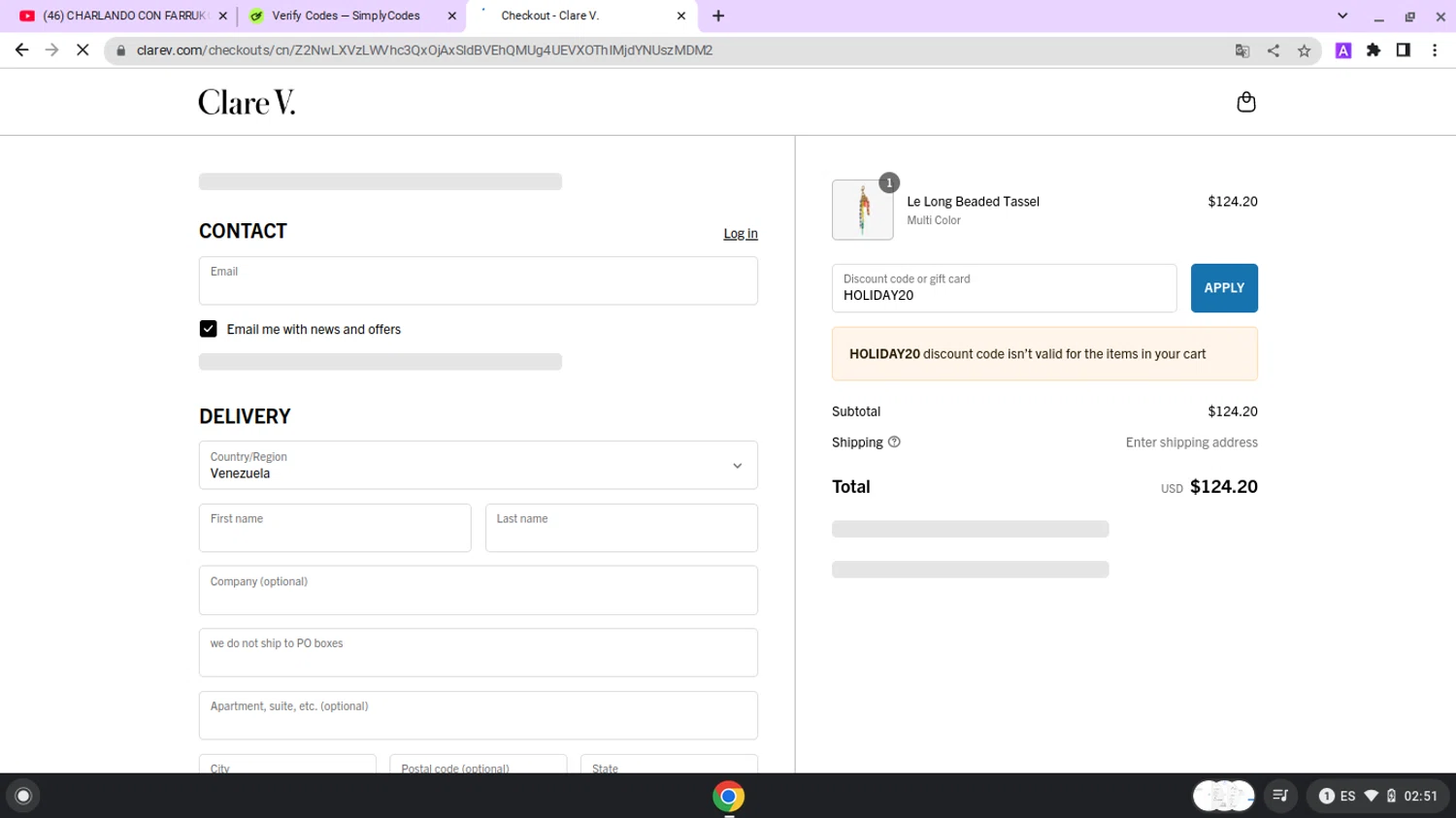Click the floating white cloud widget in shelf
Viewport: 1456px width, 818px height.
tap(1223, 796)
